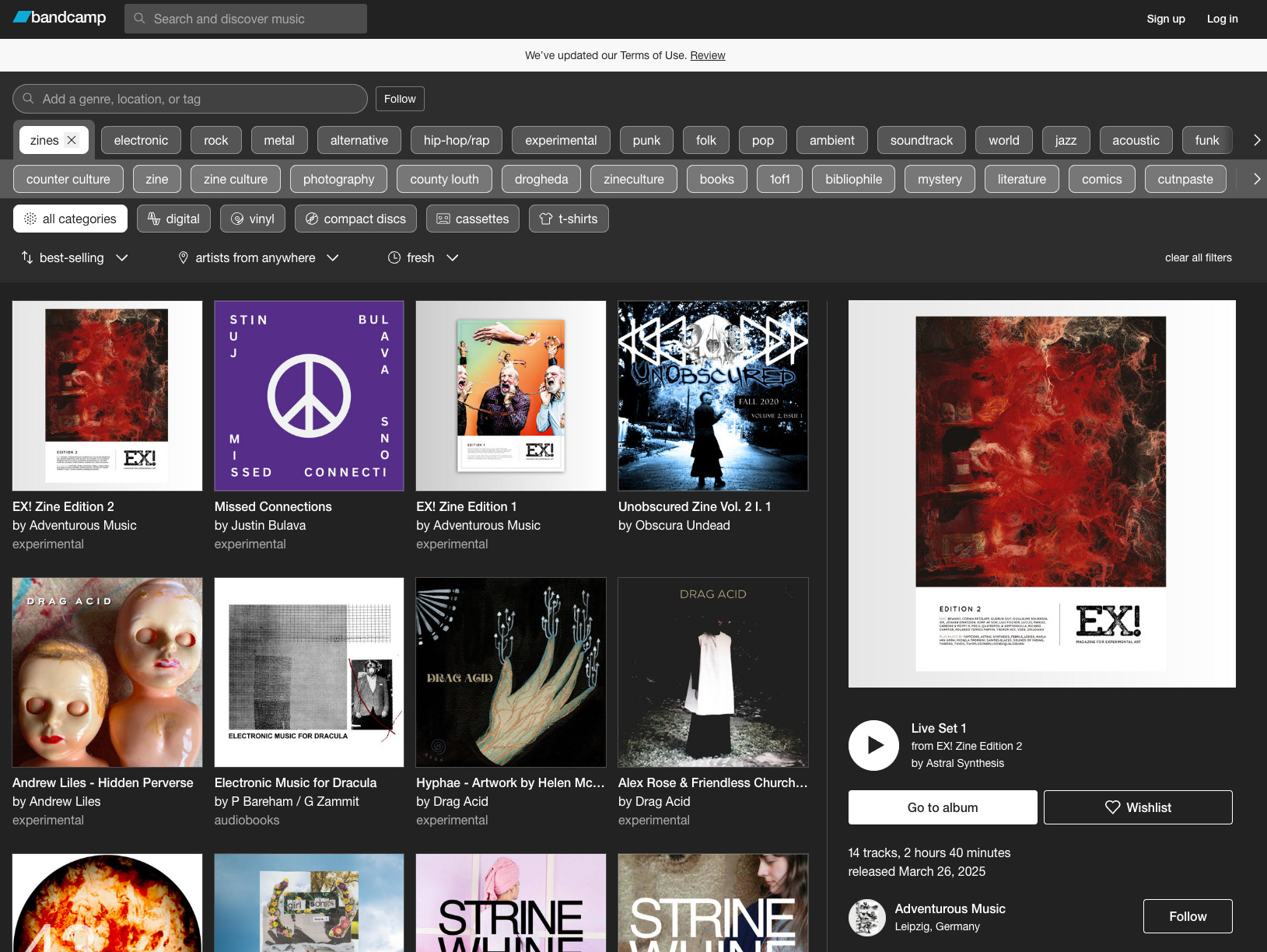This screenshot has width=1267, height=952.
Task: Select the ambient genre tag
Action: pyautogui.click(x=832, y=140)
